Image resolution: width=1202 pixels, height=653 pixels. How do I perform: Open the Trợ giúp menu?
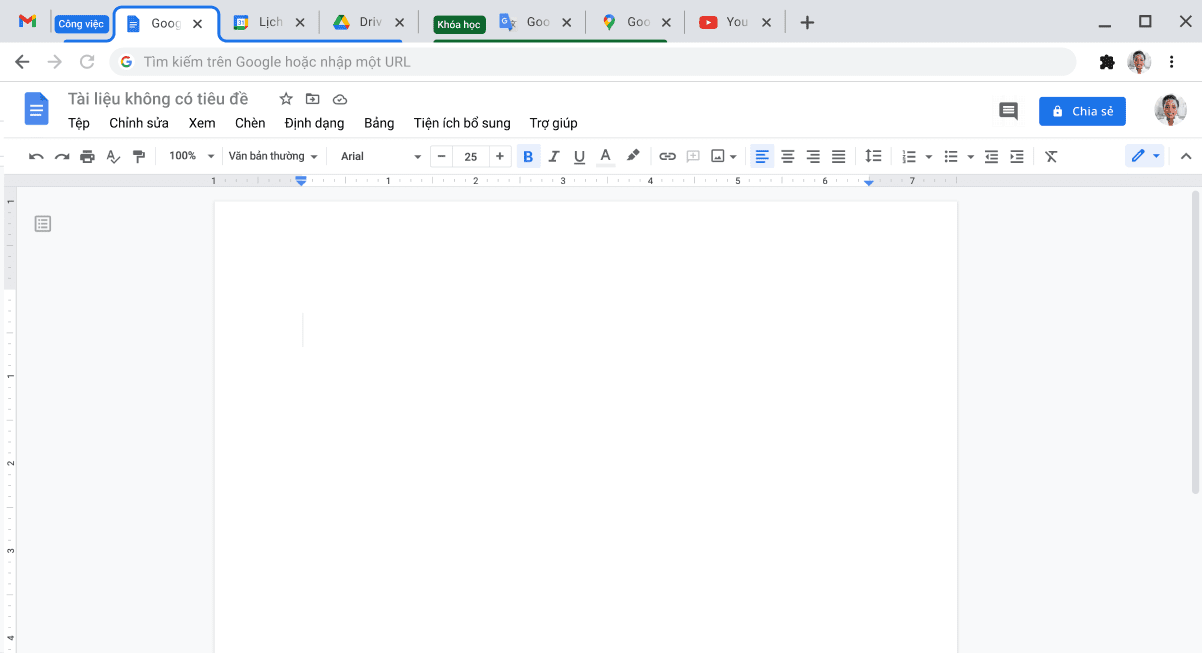click(x=553, y=123)
